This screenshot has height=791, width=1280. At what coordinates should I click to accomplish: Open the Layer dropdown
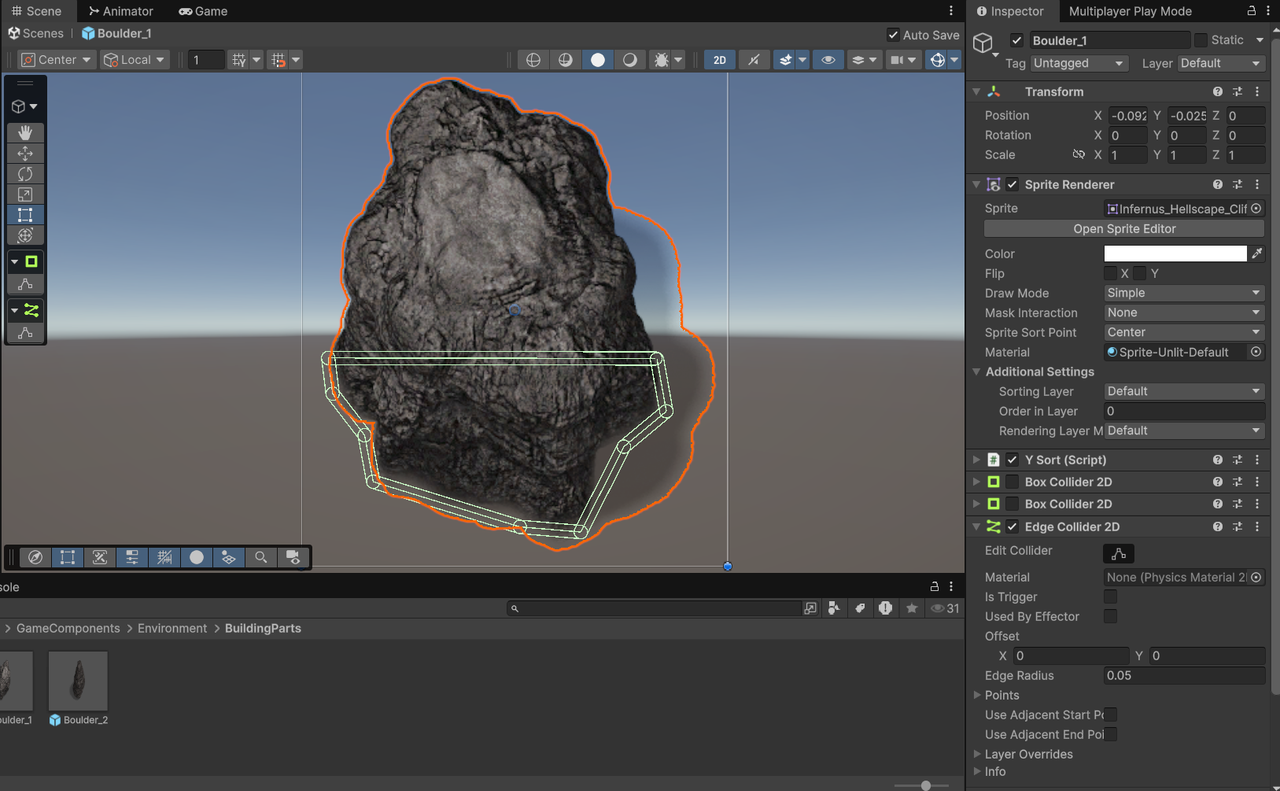1221,63
